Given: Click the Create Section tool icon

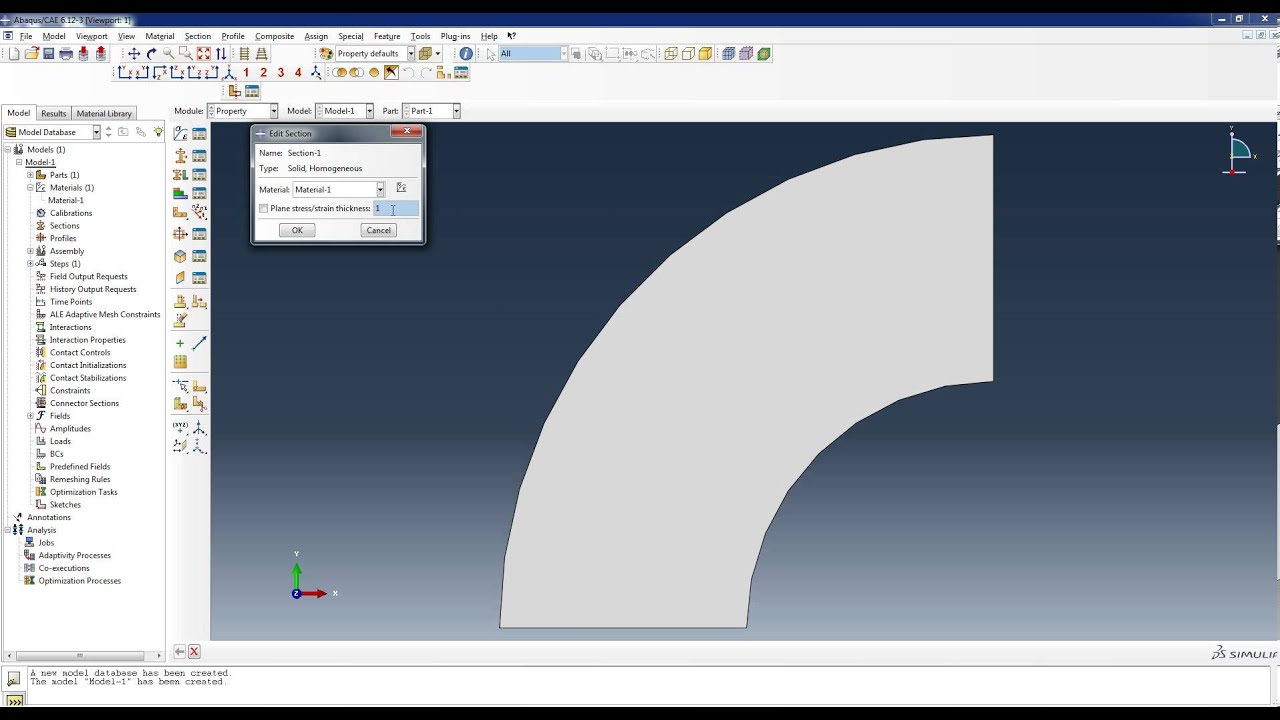Looking at the screenshot, I should point(180,156).
